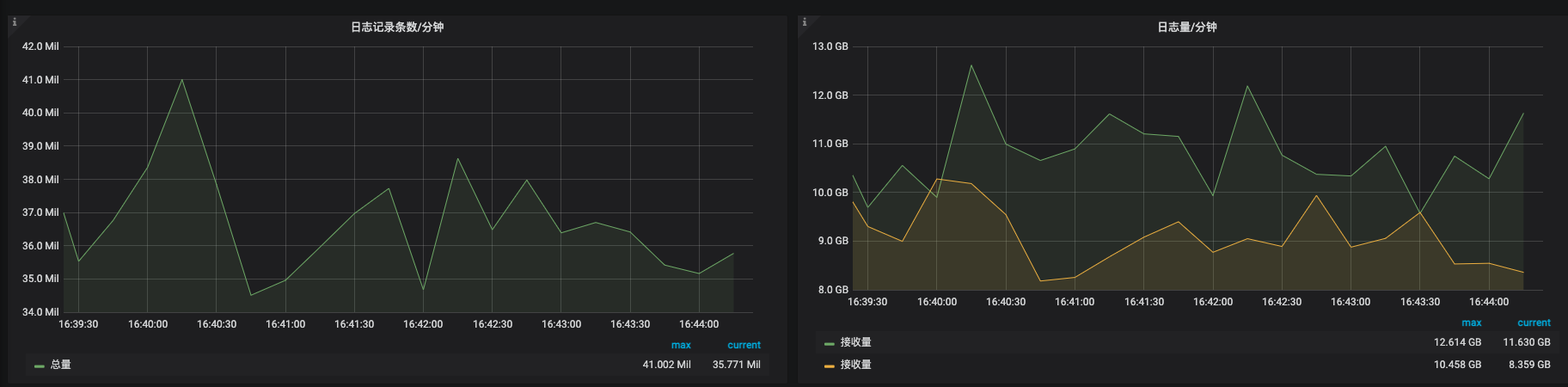Click 16:44:00 on the left panel time axis
Screen dimensions: 1568x387
tap(699, 324)
